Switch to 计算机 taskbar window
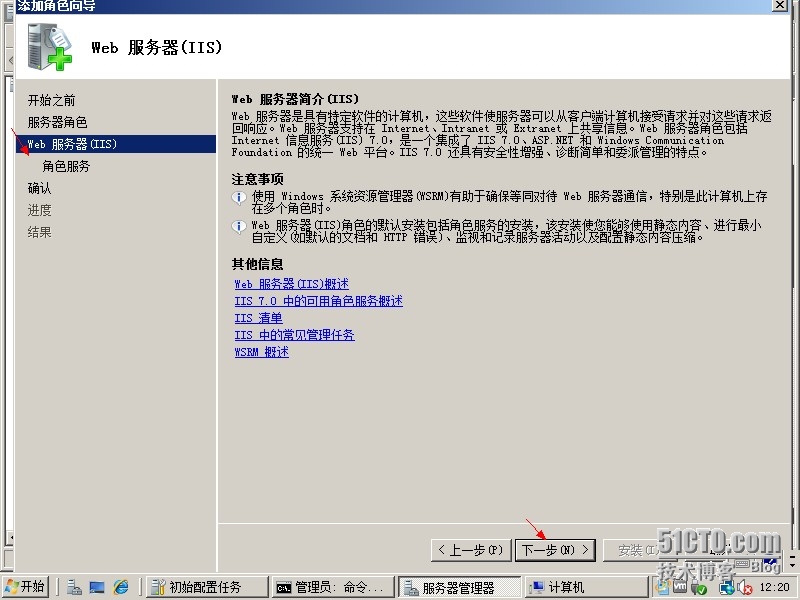Image resolution: width=800 pixels, height=600 pixels. click(x=586, y=587)
